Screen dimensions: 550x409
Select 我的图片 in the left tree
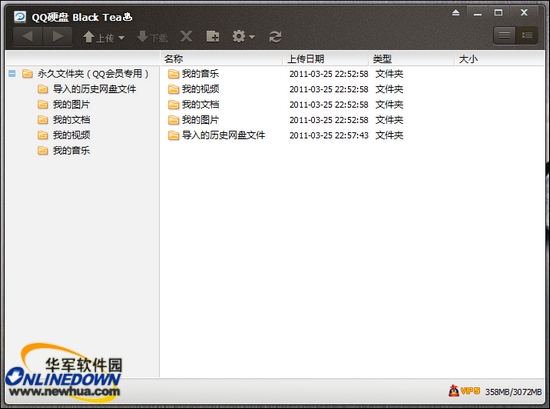[71, 105]
